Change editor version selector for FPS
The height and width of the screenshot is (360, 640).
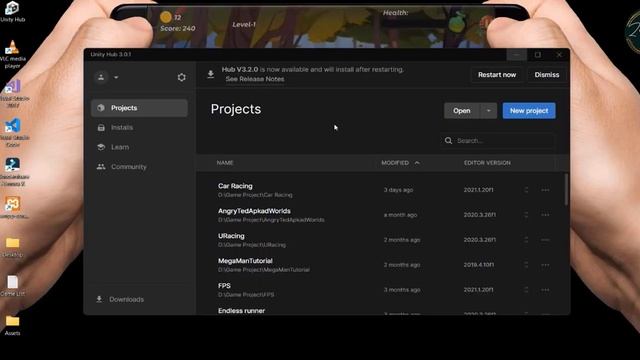[526, 290]
